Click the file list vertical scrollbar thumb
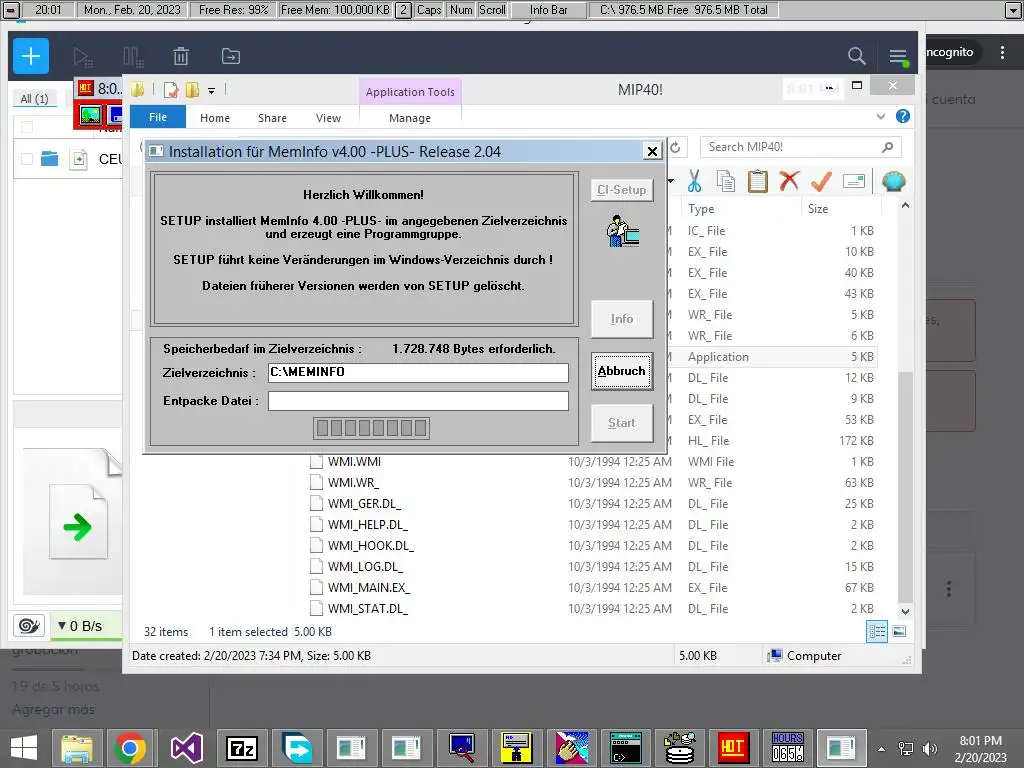This screenshot has height=768, width=1024. (905, 487)
